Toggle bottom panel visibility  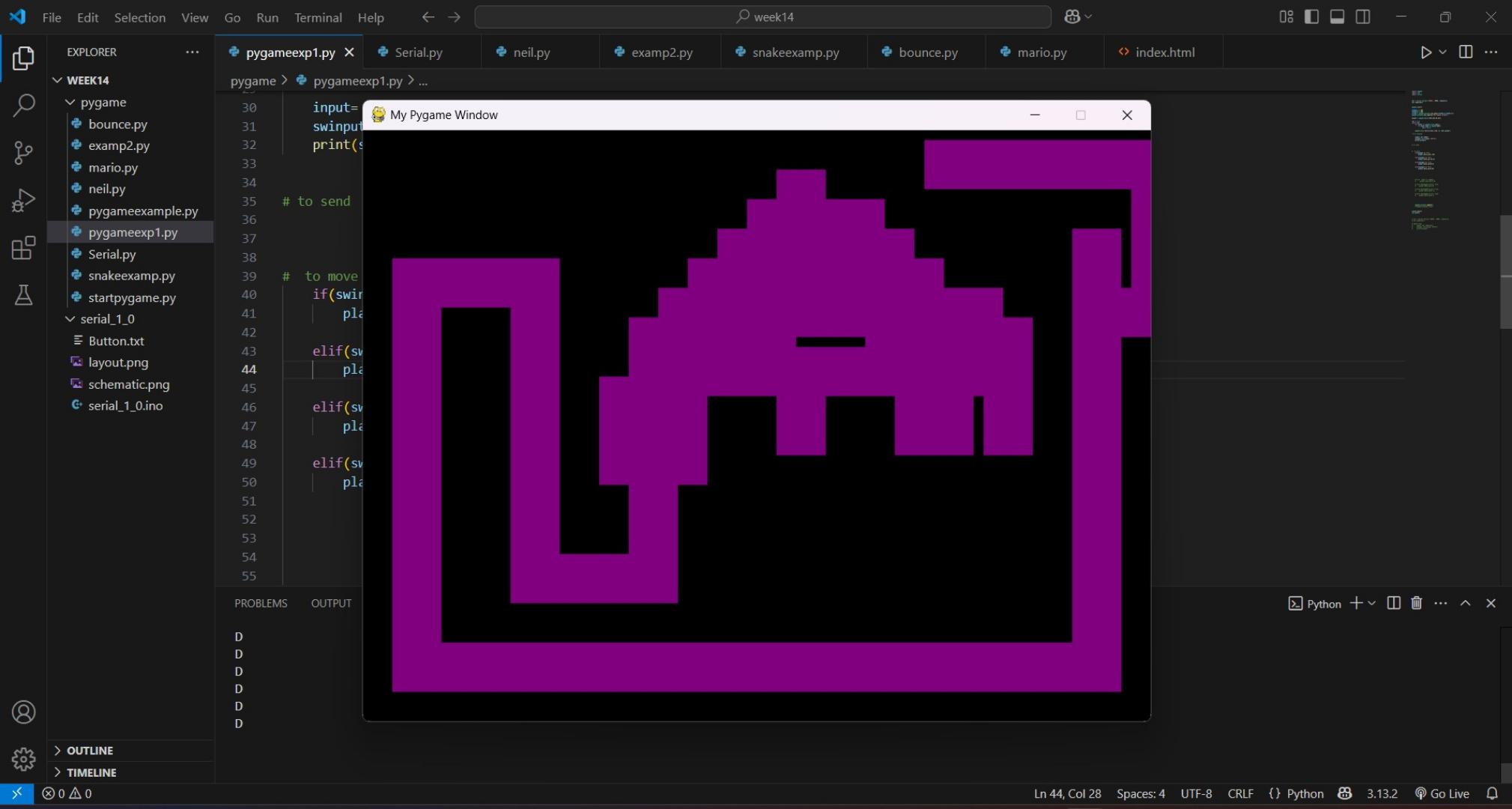coord(1337,16)
